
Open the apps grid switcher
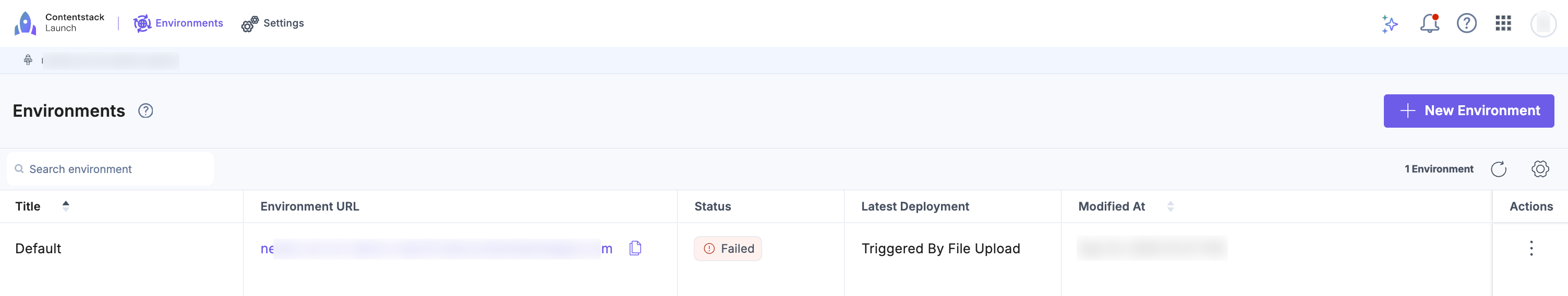(1503, 23)
